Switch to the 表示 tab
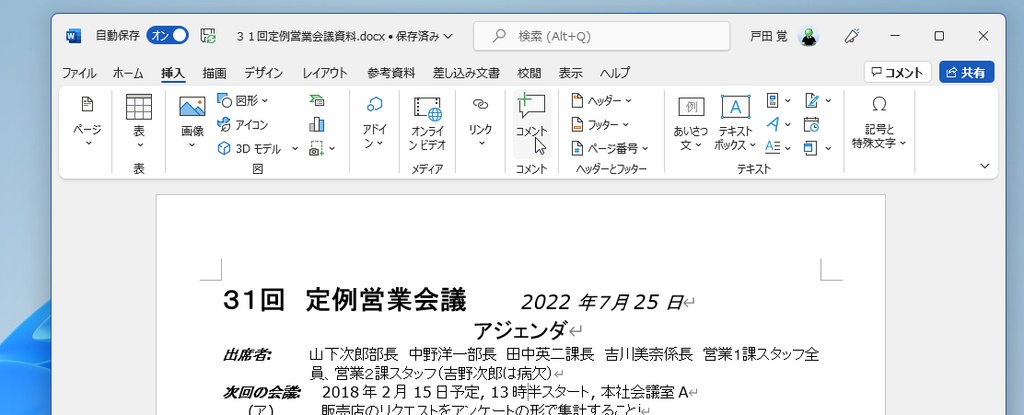Viewport: 1024px width, 415px height. pos(571,73)
